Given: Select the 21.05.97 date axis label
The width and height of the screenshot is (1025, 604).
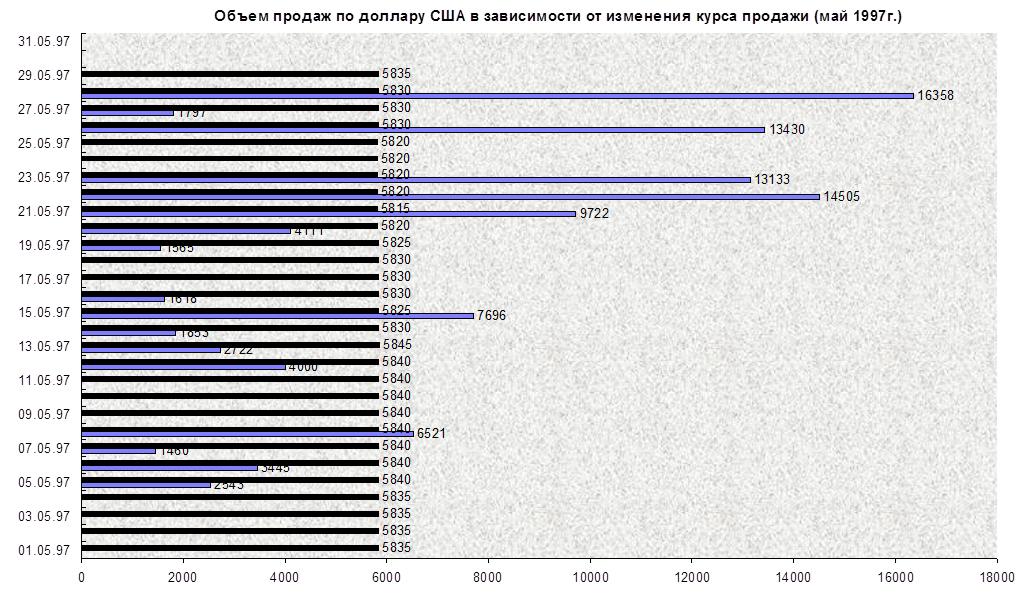Looking at the screenshot, I should 44,210.
